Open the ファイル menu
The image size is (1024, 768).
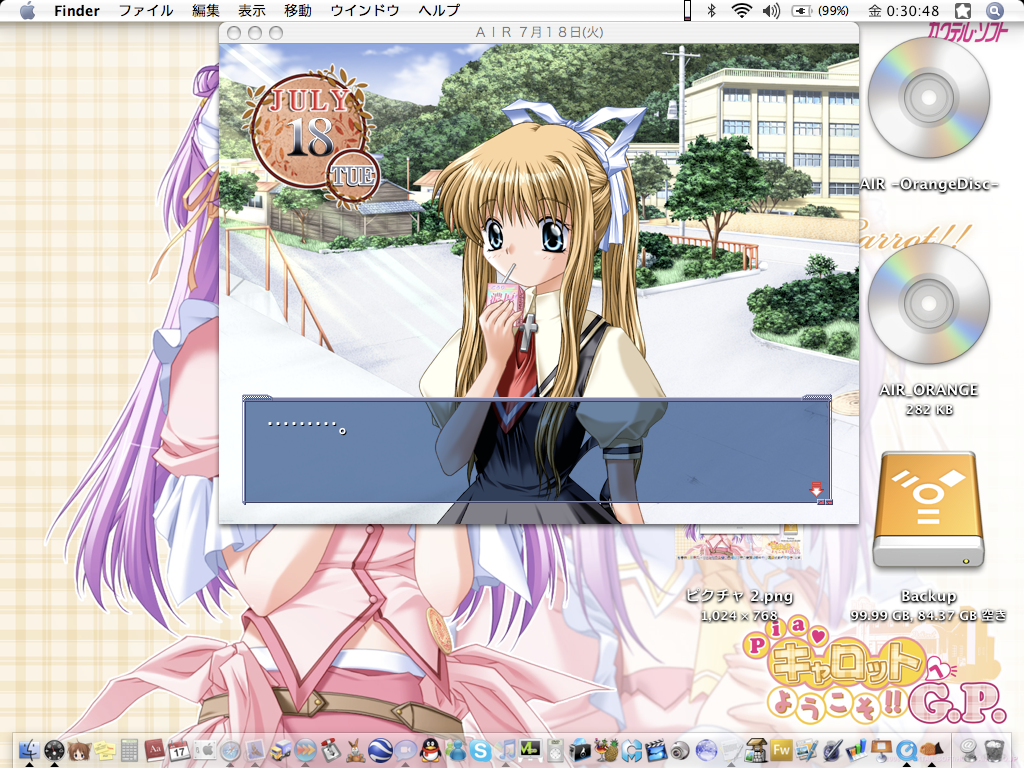click(x=146, y=10)
